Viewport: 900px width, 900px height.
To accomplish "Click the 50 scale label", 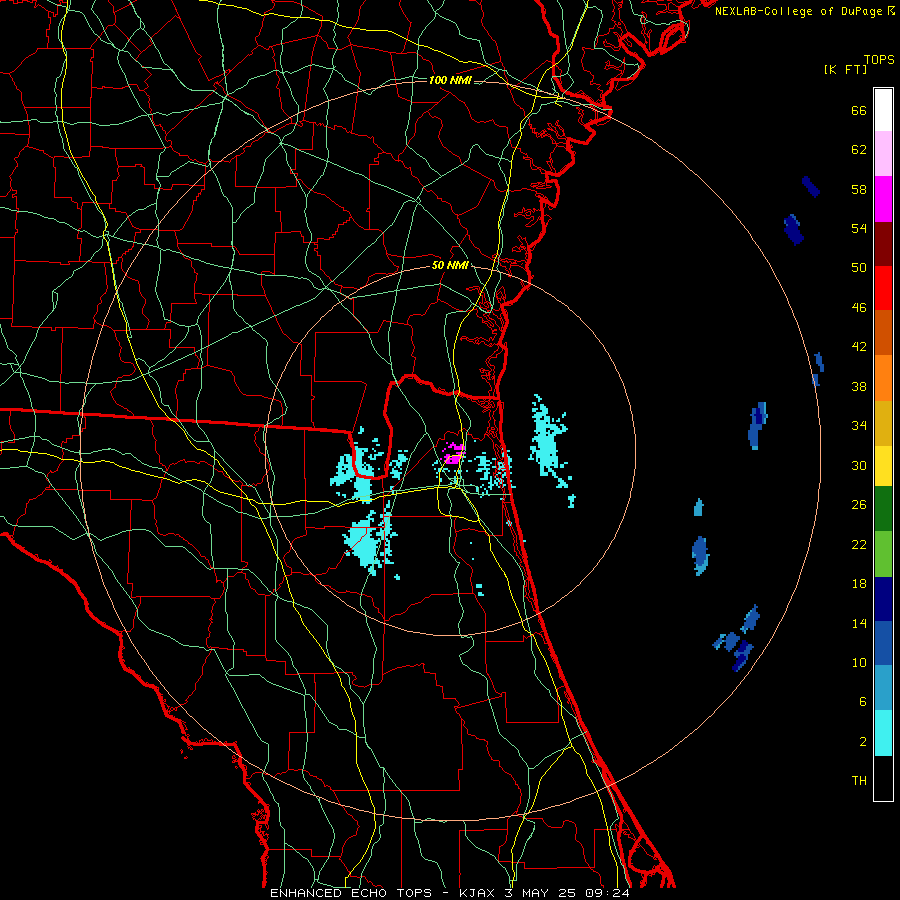I will click(859, 267).
